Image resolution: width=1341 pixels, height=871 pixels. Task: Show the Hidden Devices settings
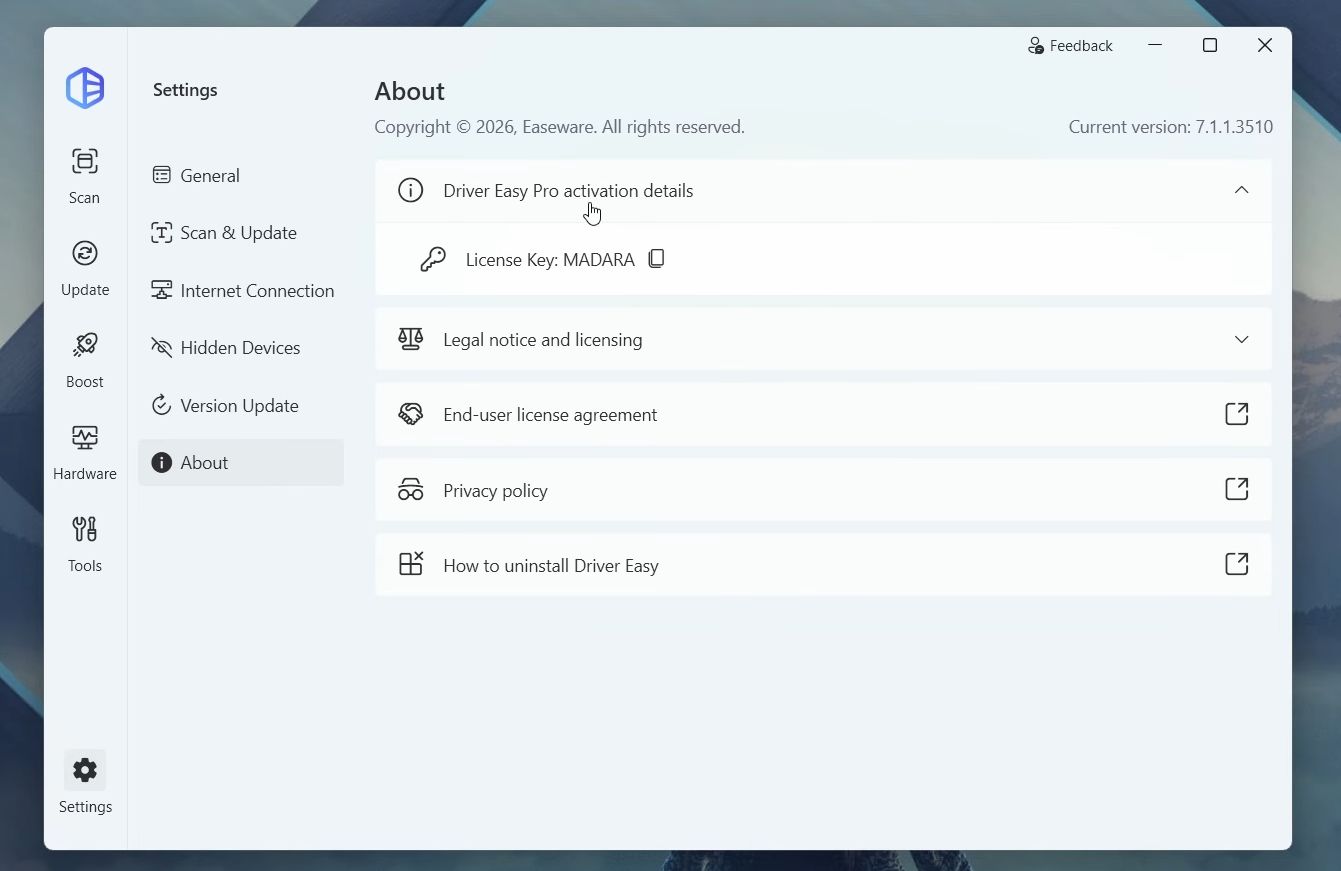point(240,348)
